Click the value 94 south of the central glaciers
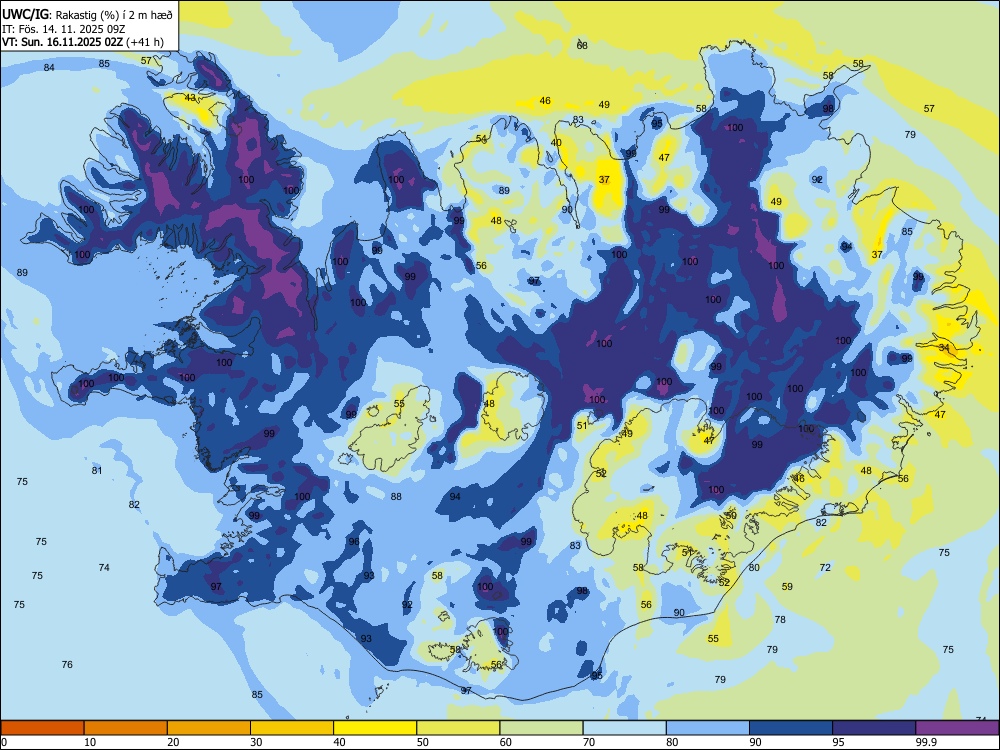1000x750 pixels. click(455, 497)
